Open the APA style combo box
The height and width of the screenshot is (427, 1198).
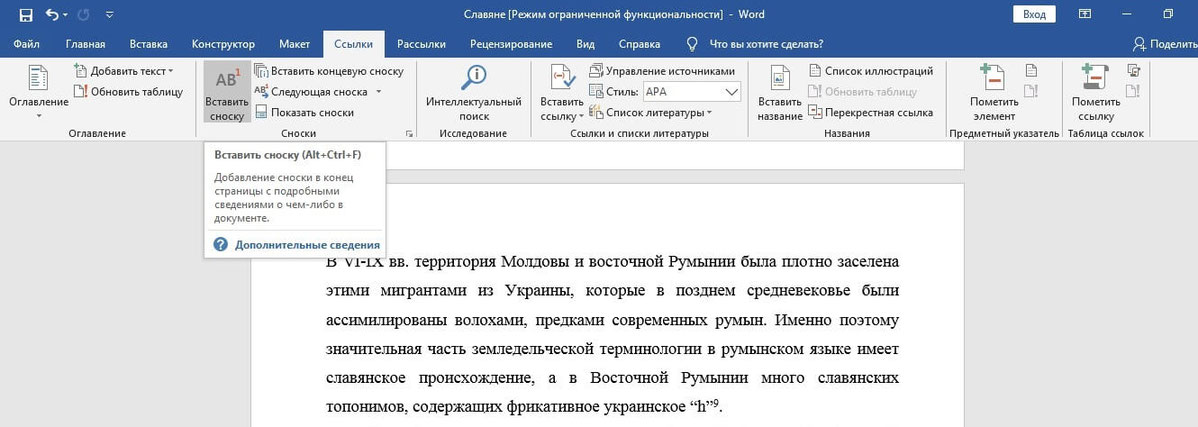pyautogui.click(x=692, y=92)
